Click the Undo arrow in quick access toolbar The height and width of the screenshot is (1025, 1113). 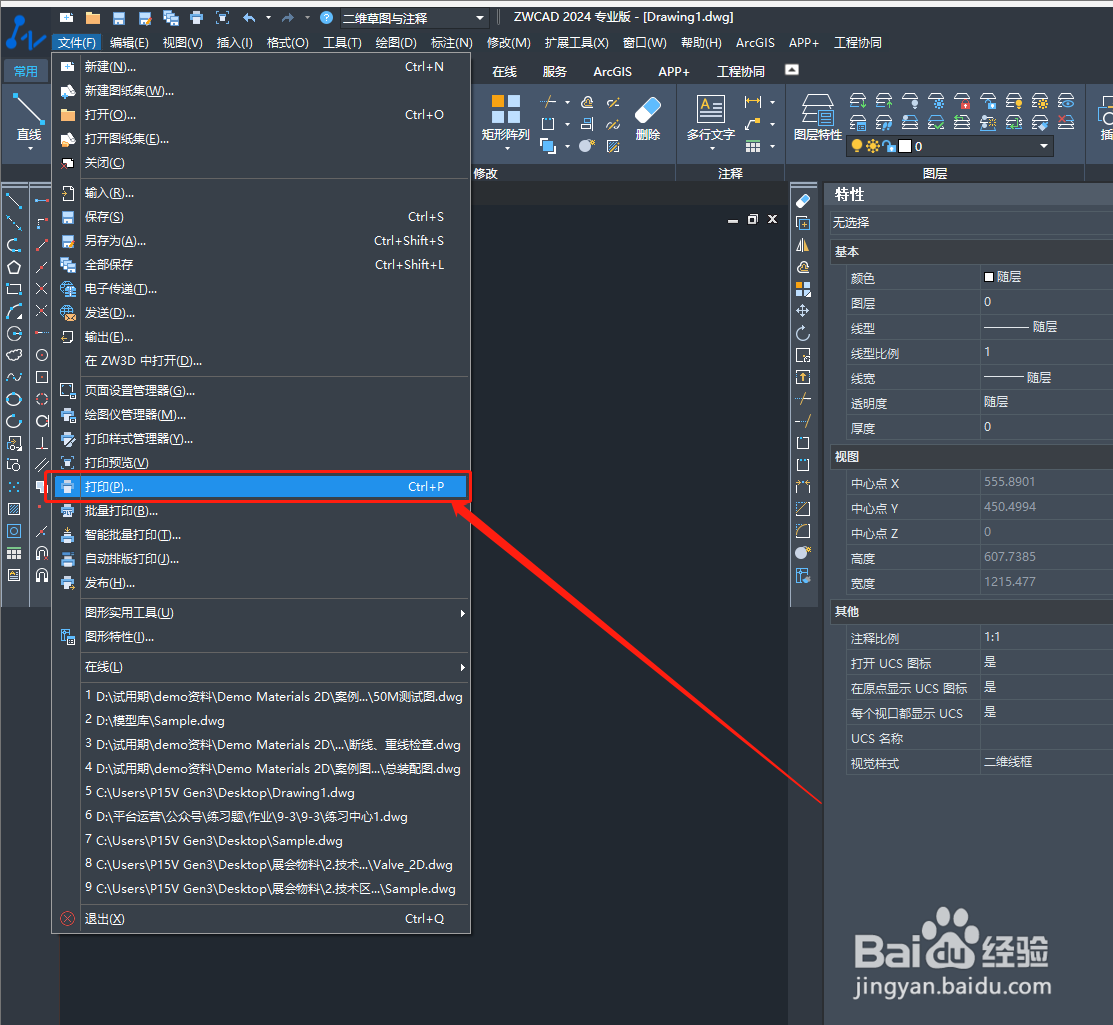click(x=249, y=18)
